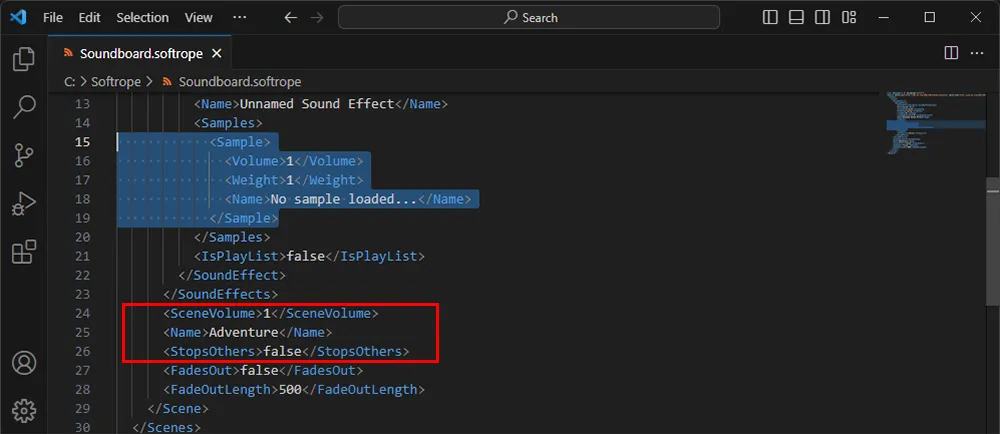The image size is (1000, 434).
Task: Minimize the VS Code window
Action: (x=883, y=17)
